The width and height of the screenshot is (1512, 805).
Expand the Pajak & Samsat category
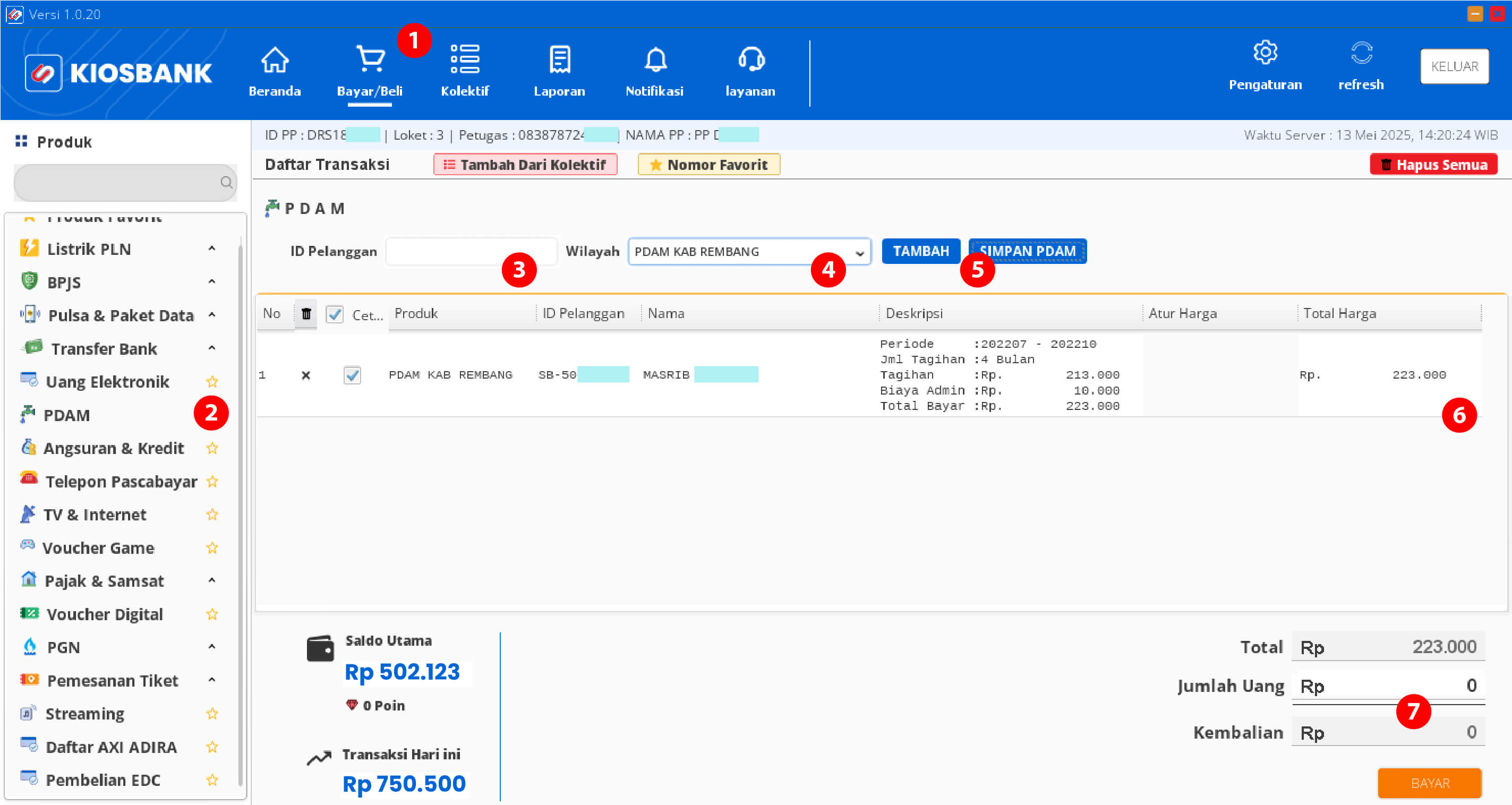[212, 581]
